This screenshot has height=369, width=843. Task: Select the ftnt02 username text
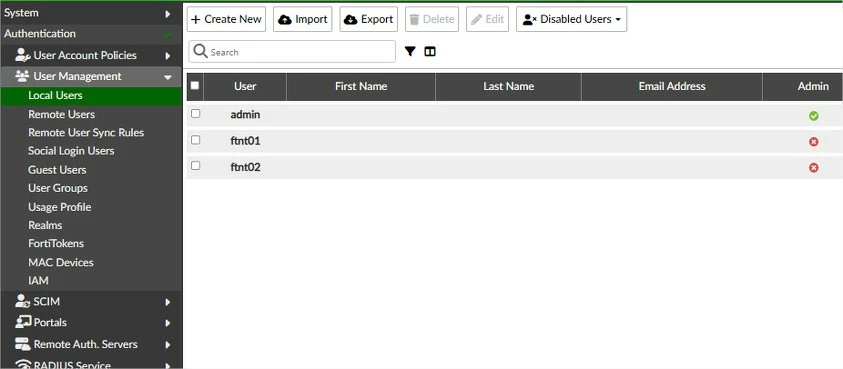[246, 167]
